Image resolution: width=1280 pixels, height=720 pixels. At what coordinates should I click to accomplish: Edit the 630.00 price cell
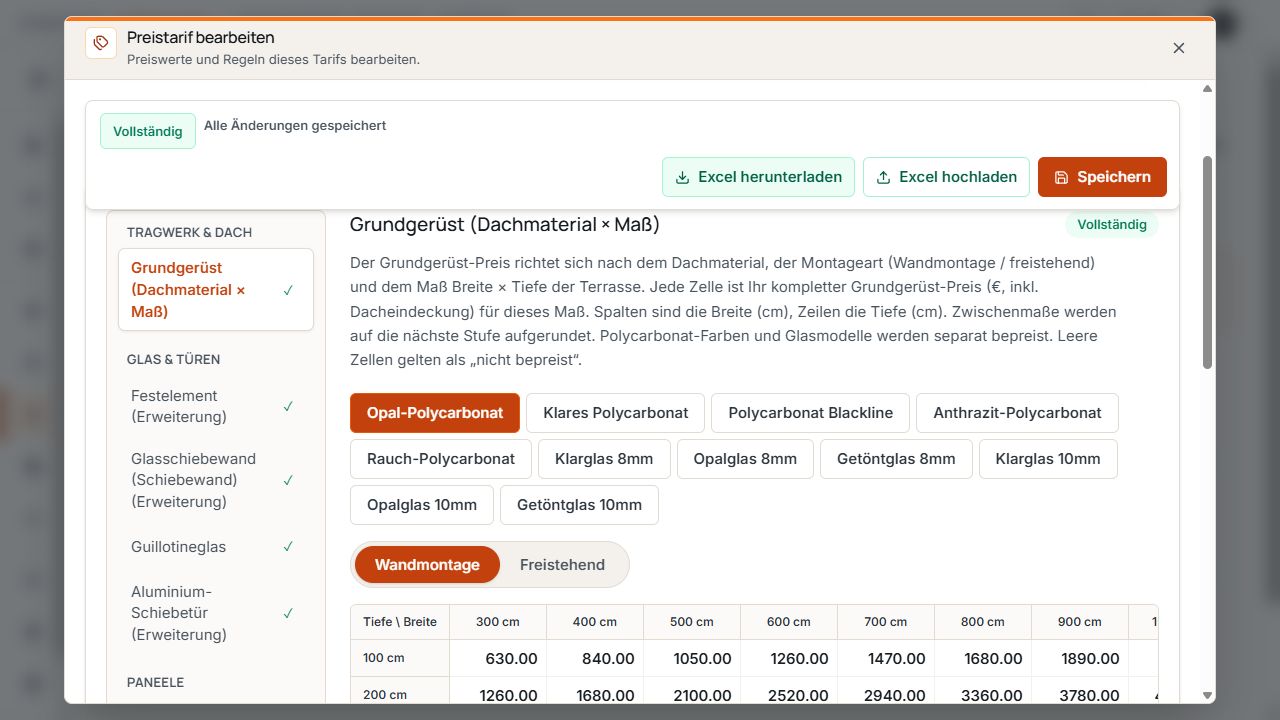coord(498,659)
